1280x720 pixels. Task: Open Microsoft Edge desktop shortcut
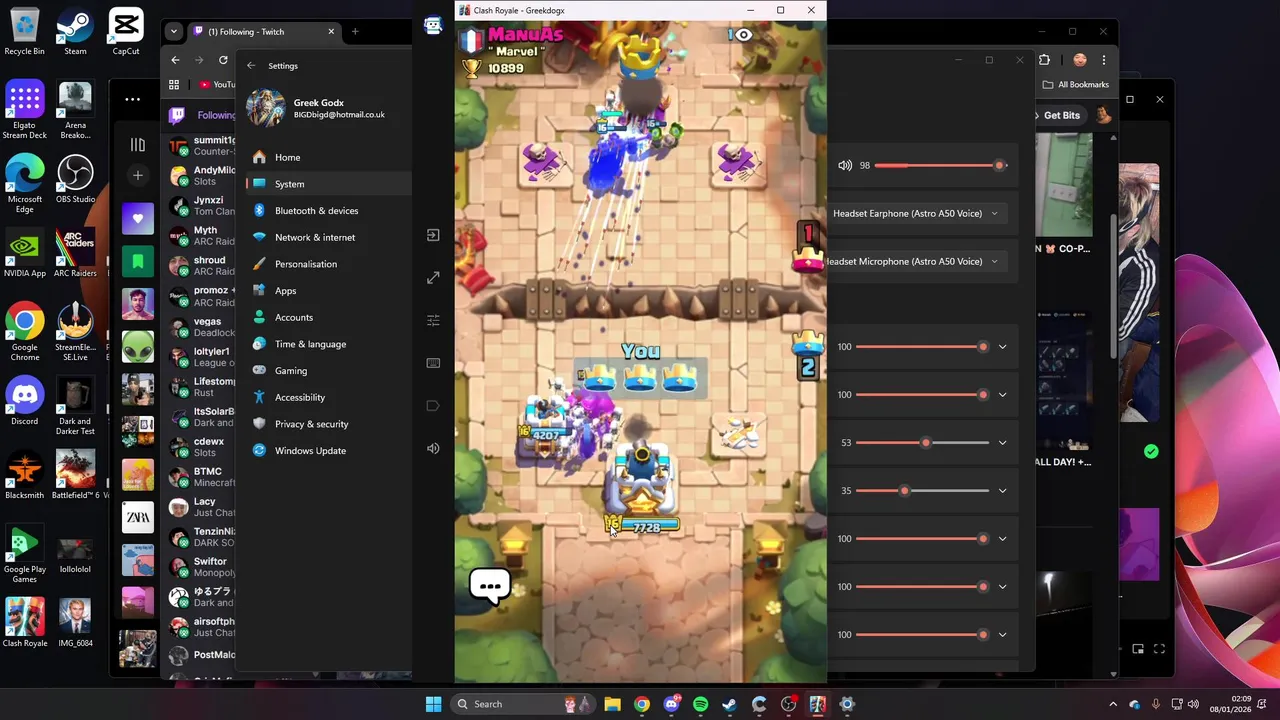[x=24, y=184]
